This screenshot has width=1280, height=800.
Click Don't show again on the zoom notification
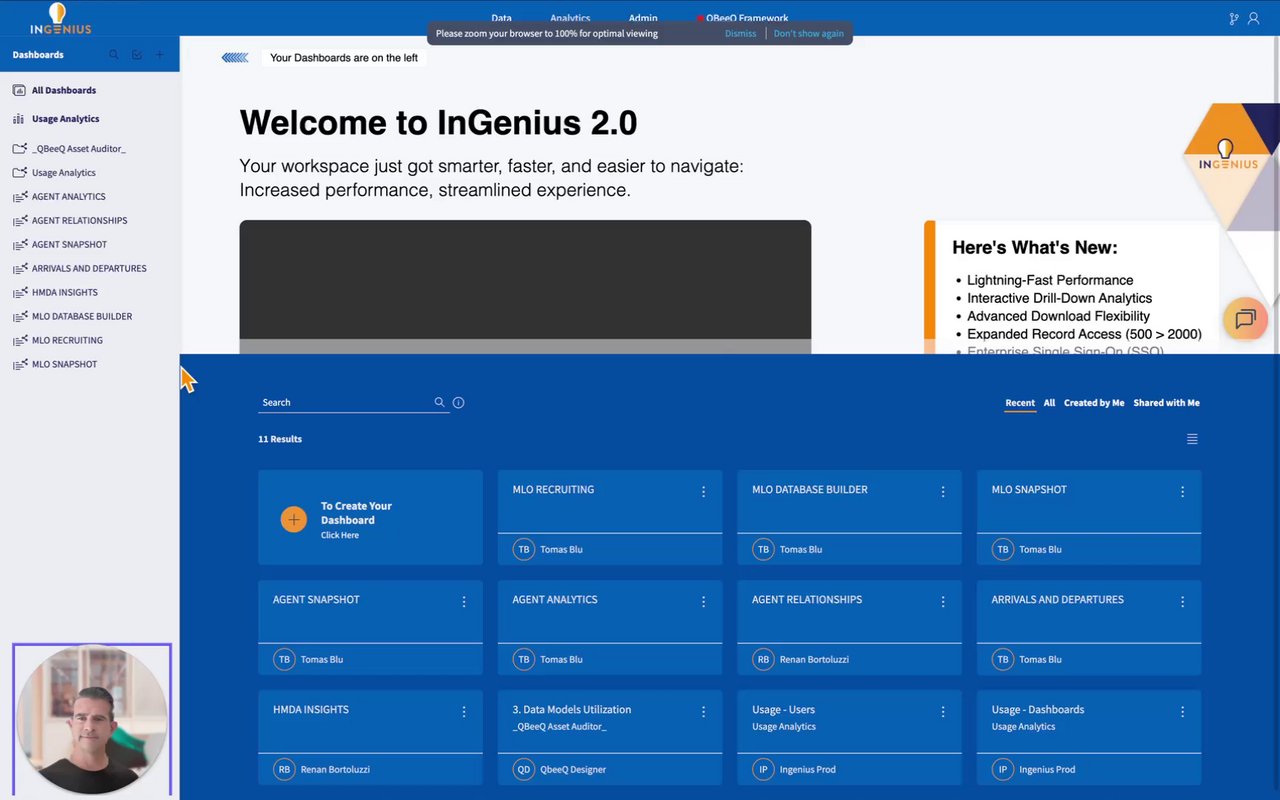tap(808, 33)
